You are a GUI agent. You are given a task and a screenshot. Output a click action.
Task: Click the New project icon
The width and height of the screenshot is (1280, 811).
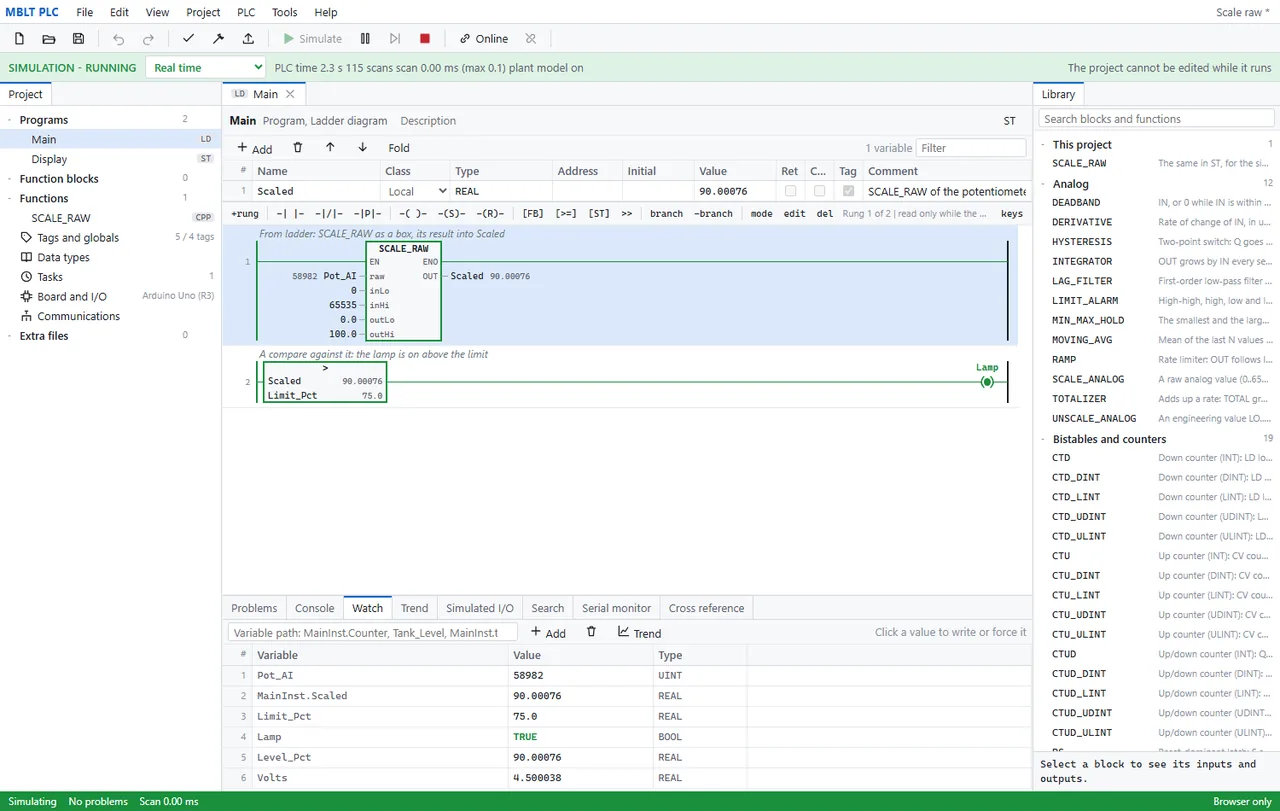click(x=19, y=39)
